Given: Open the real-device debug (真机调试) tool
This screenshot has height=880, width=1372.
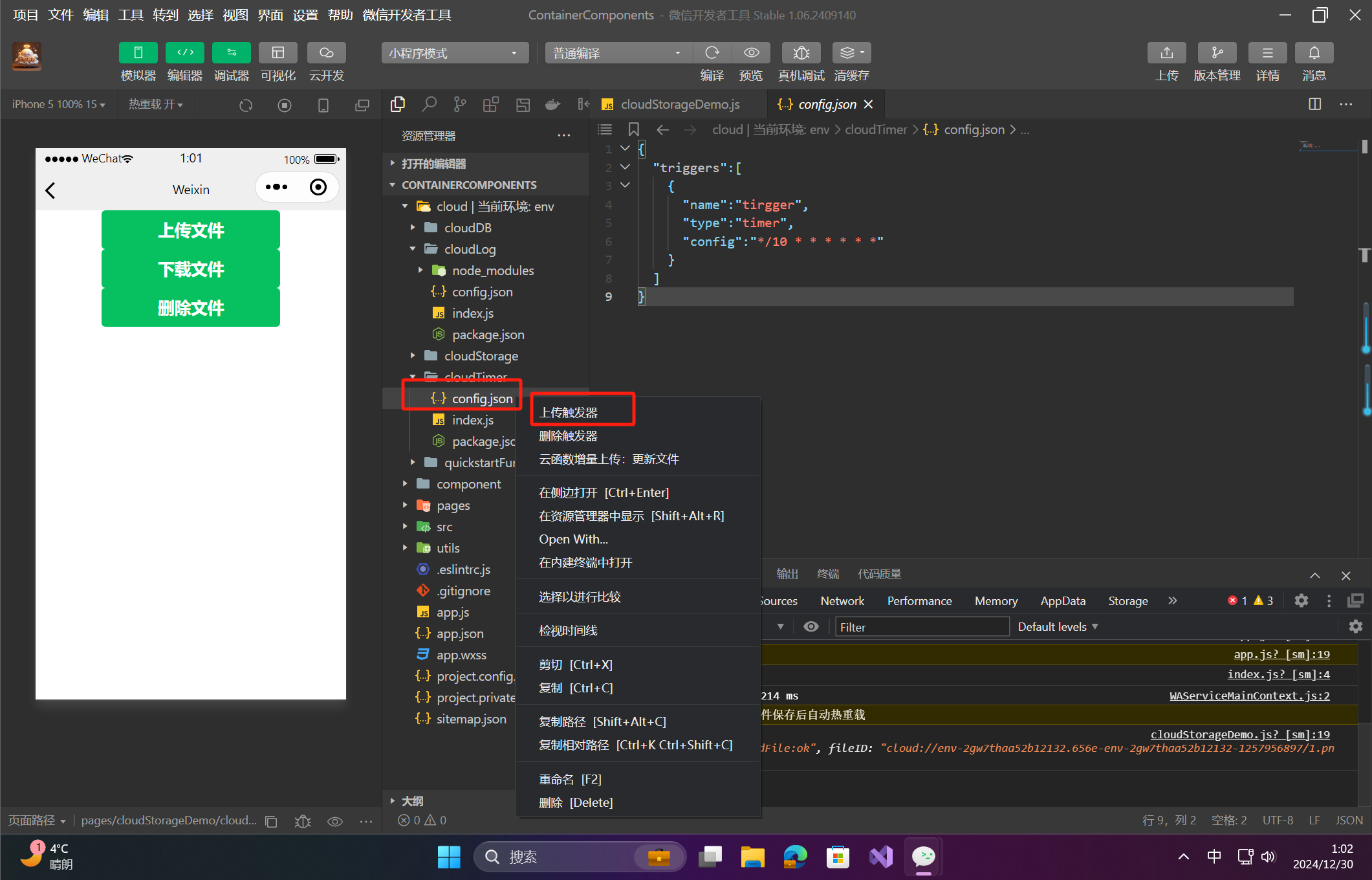Looking at the screenshot, I should click(x=801, y=53).
